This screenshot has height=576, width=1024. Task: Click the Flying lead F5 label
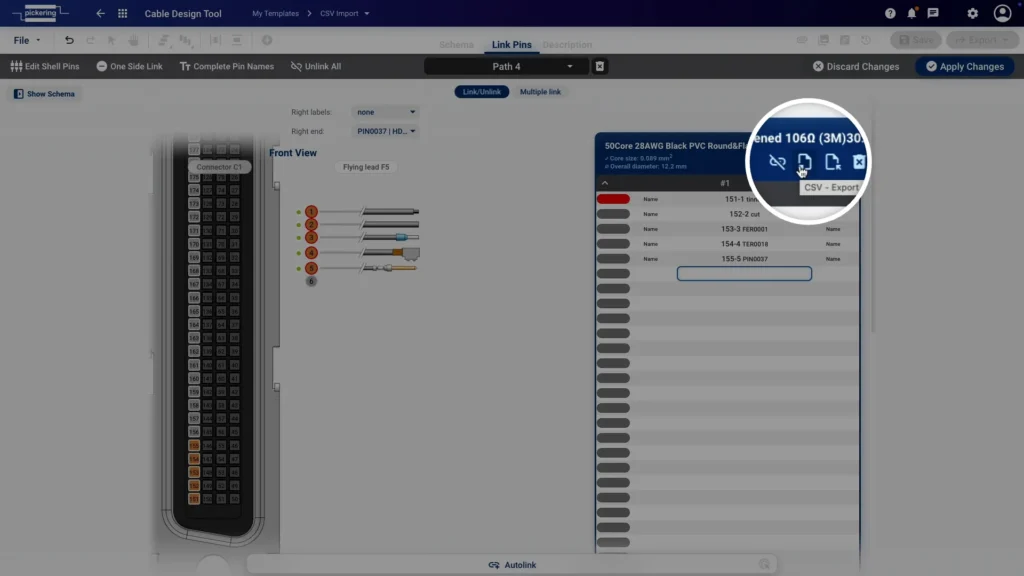point(366,167)
